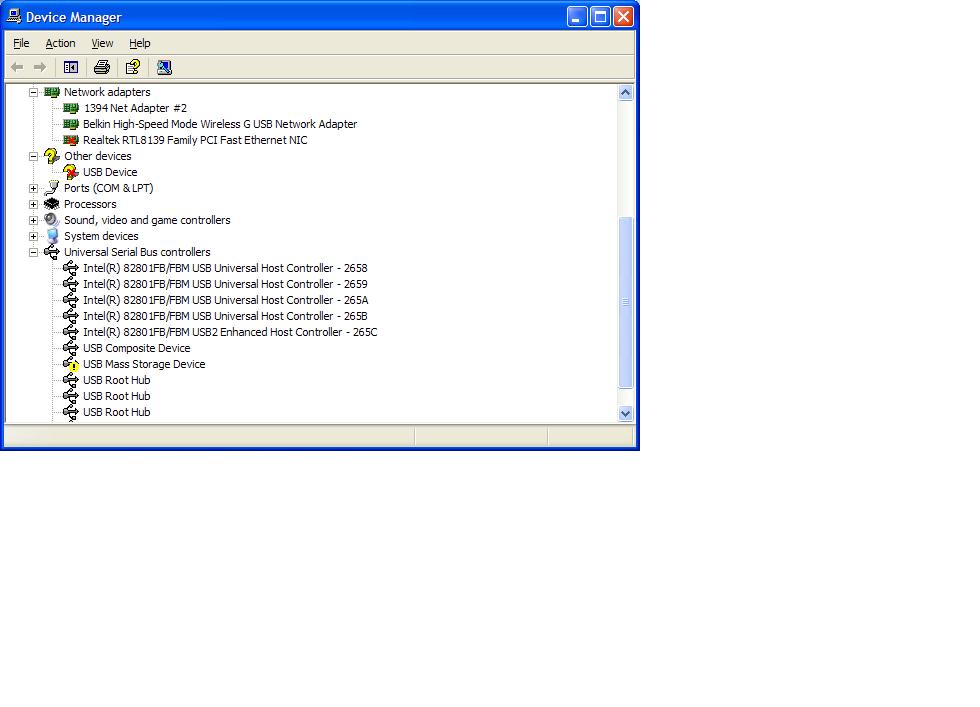Select the USB Mass Storage Device entry
980x707 pixels.
pos(144,364)
